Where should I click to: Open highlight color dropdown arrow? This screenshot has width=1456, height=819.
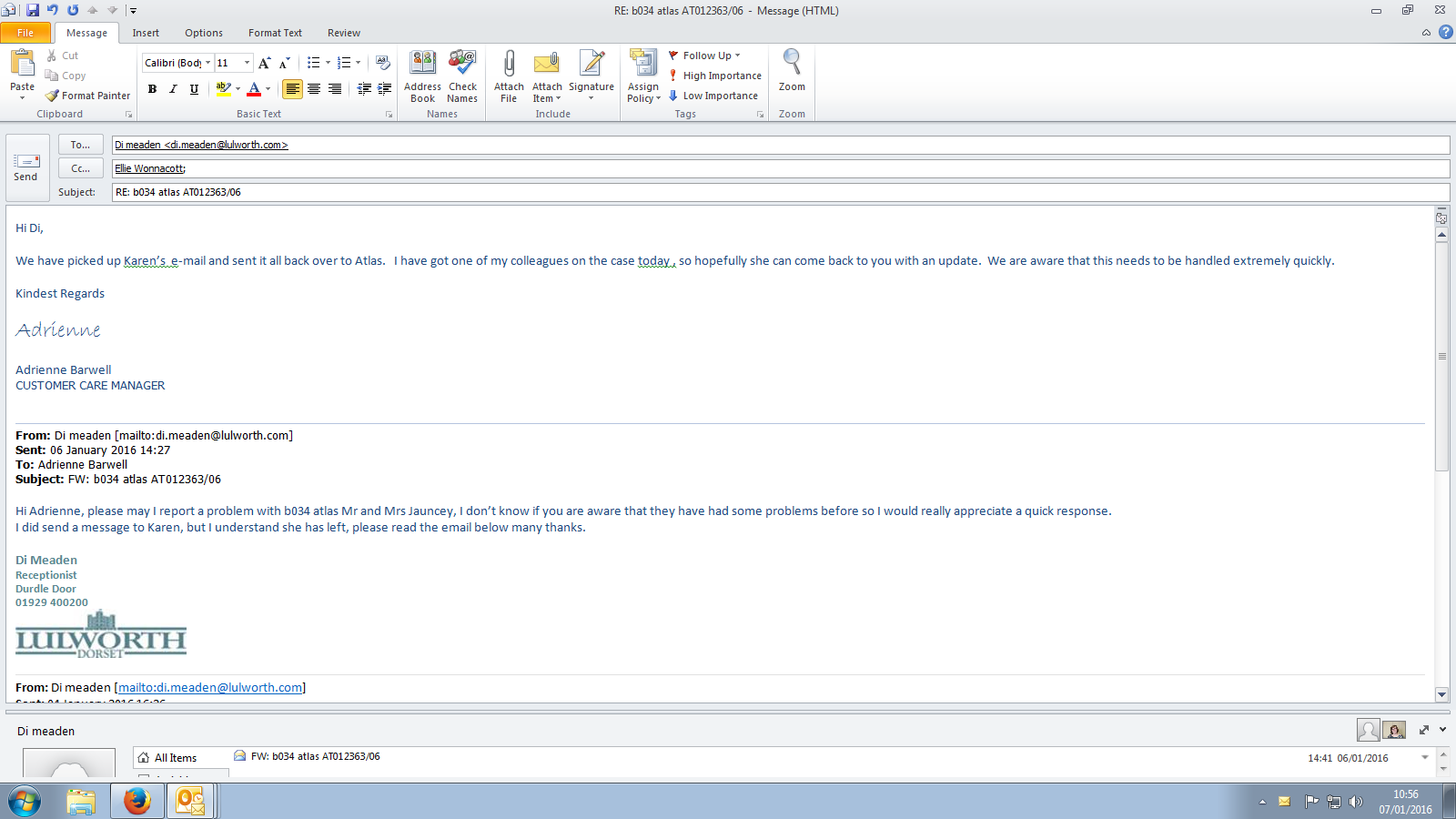pos(238,88)
